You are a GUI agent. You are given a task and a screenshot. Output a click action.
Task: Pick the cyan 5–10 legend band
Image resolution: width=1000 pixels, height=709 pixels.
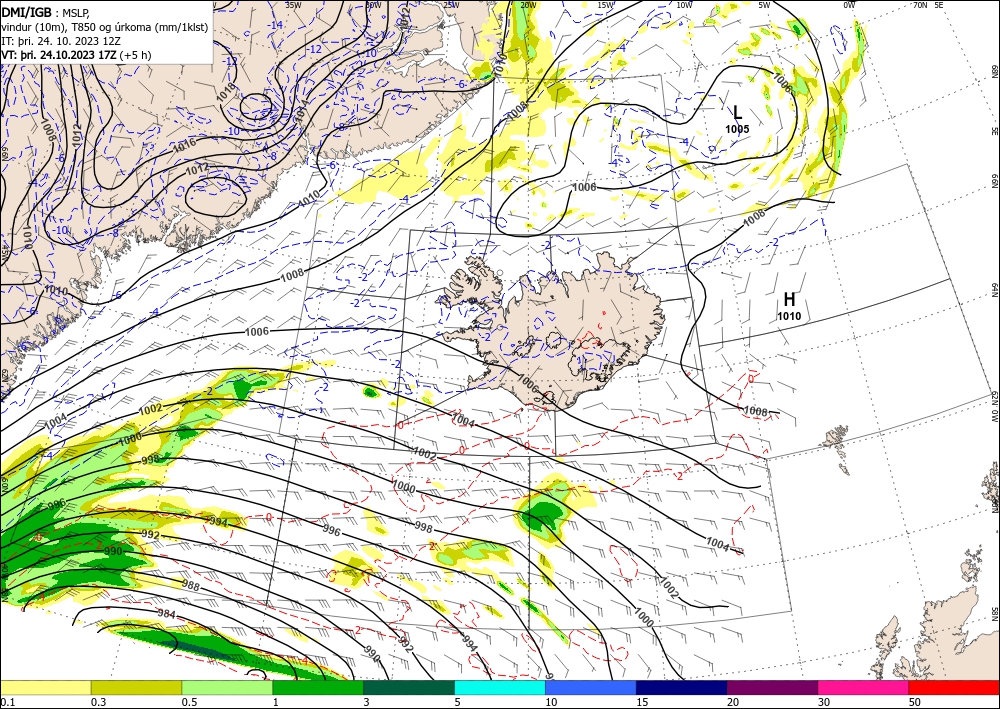point(500,687)
